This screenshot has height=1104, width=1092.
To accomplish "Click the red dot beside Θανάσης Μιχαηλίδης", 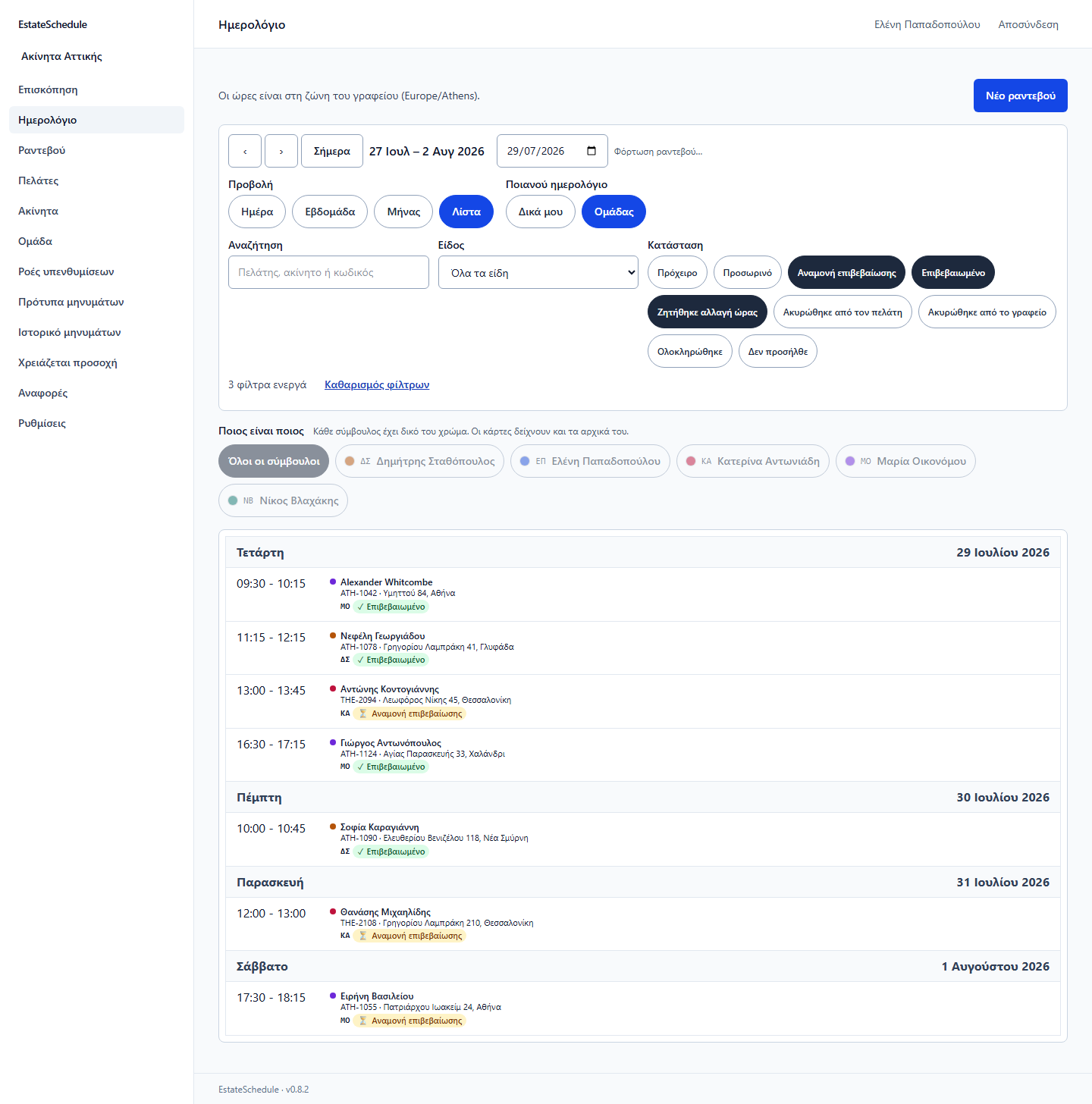I will (x=333, y=911).
